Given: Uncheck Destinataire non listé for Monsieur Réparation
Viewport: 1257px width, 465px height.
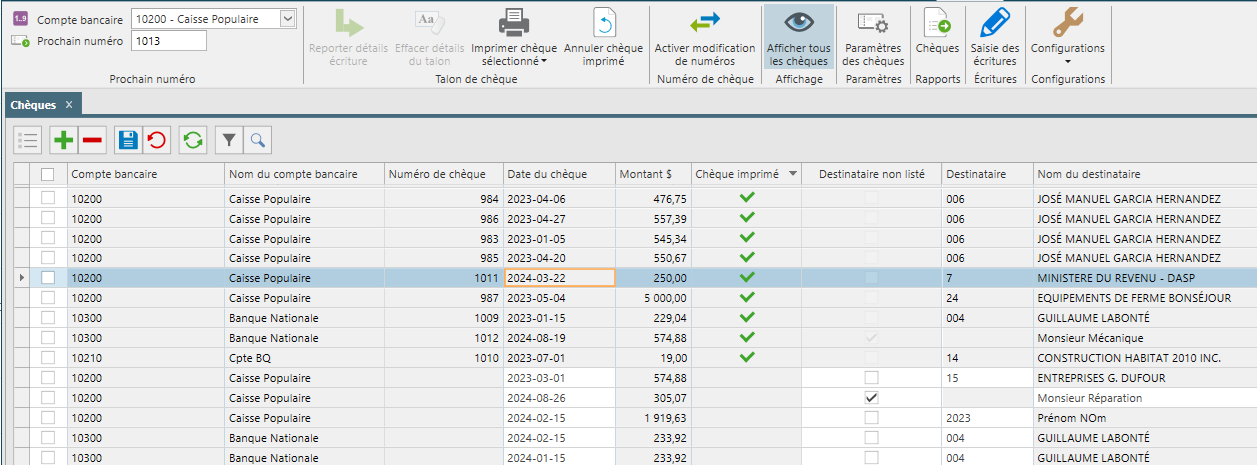Looking at the screenshot, I should click(872, 398).
